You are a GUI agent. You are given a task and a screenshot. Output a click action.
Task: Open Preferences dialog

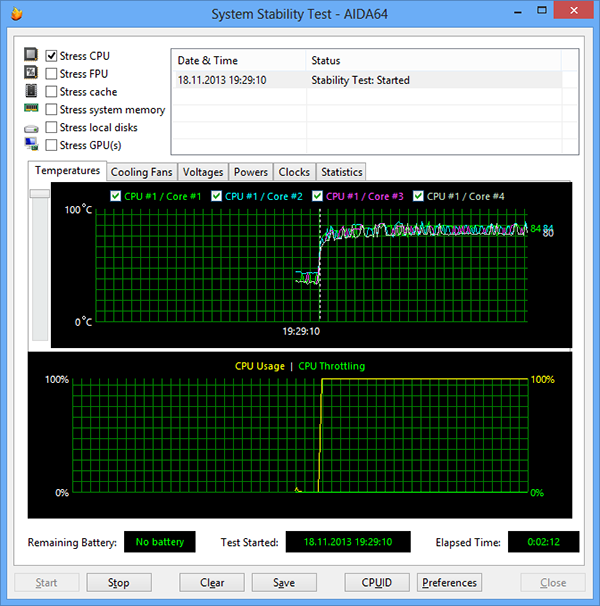449,582
